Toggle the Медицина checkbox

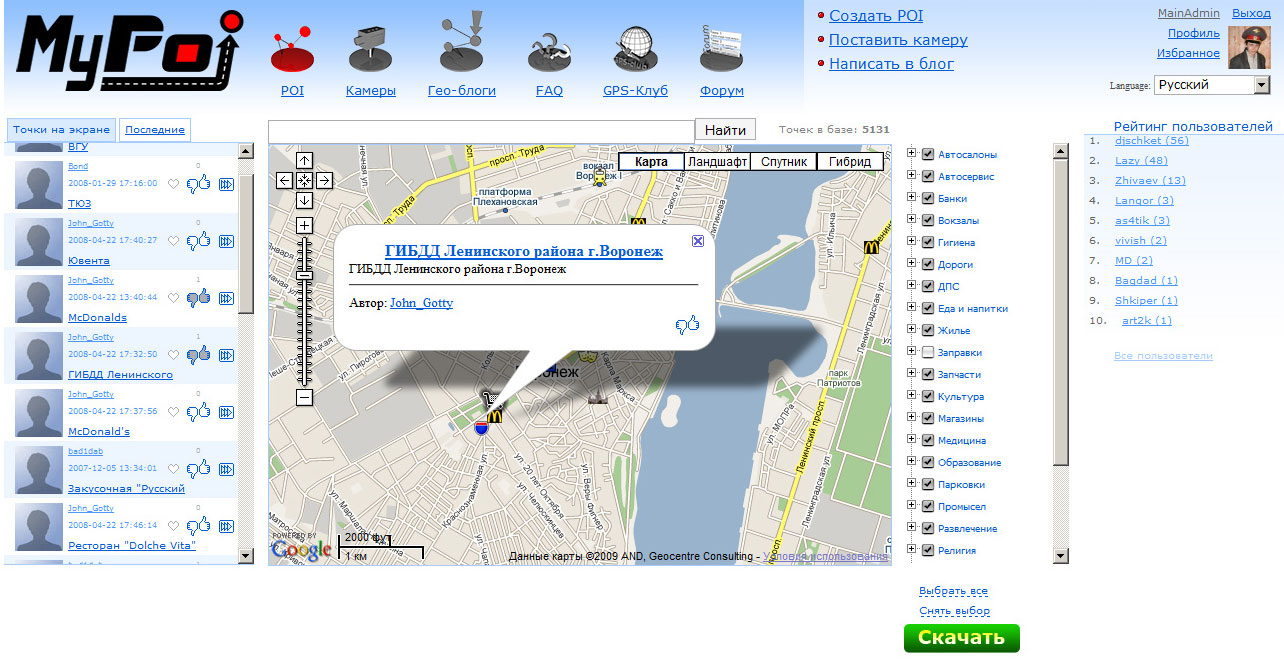point(928,440)
